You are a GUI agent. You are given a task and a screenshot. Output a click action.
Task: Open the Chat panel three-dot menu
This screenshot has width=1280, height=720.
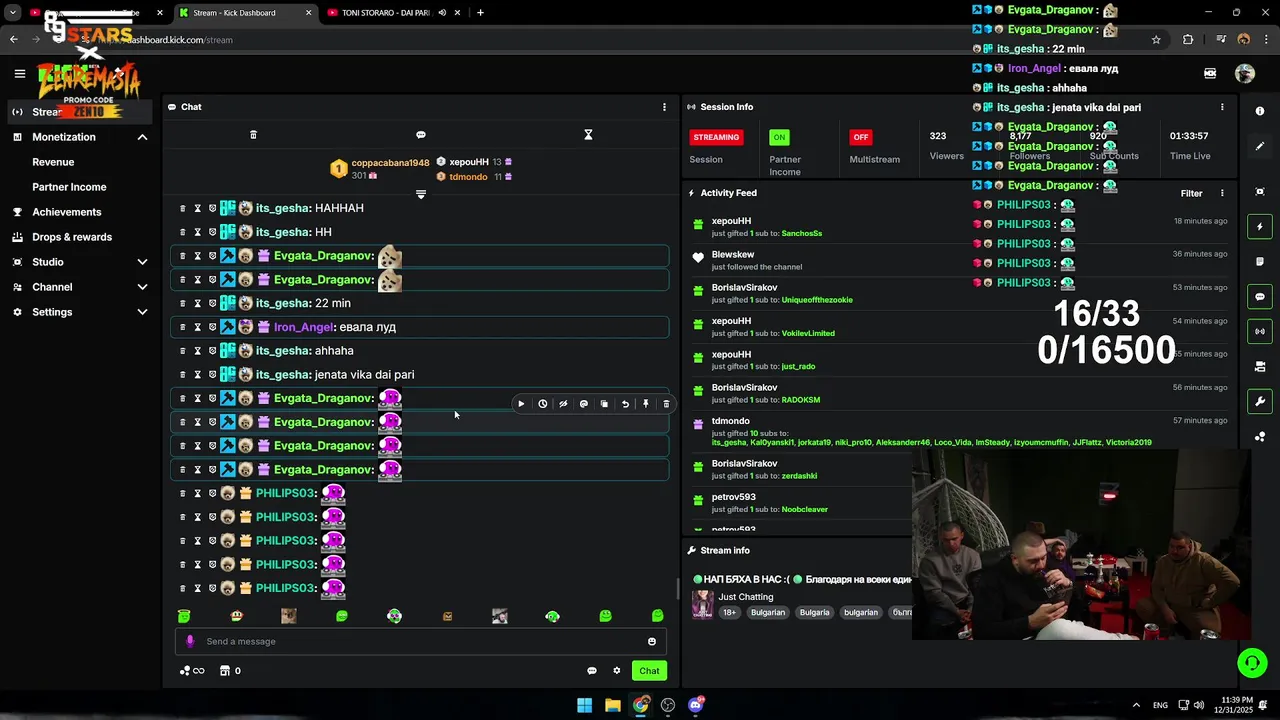tap(664, 107)
